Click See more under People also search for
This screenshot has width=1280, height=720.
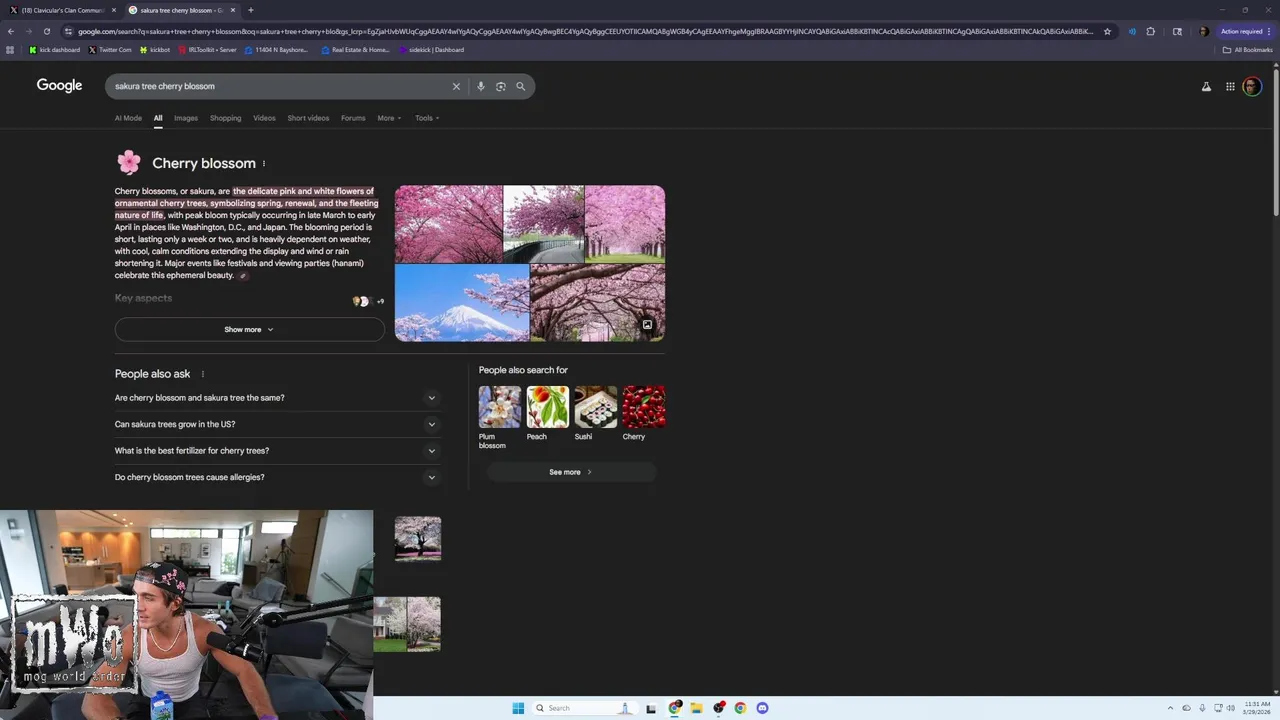pos(570,472)
